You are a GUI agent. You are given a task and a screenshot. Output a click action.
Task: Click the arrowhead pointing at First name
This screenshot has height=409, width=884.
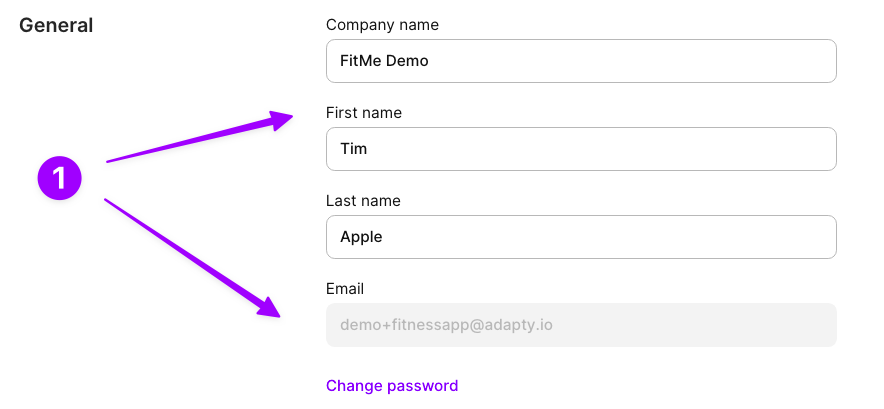tap(280, 120)
